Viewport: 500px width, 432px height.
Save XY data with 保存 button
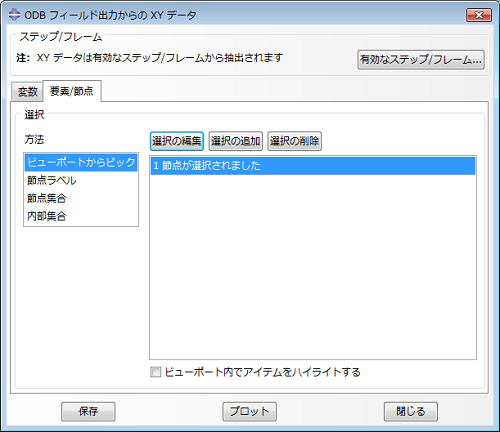(x=88, y=411)
